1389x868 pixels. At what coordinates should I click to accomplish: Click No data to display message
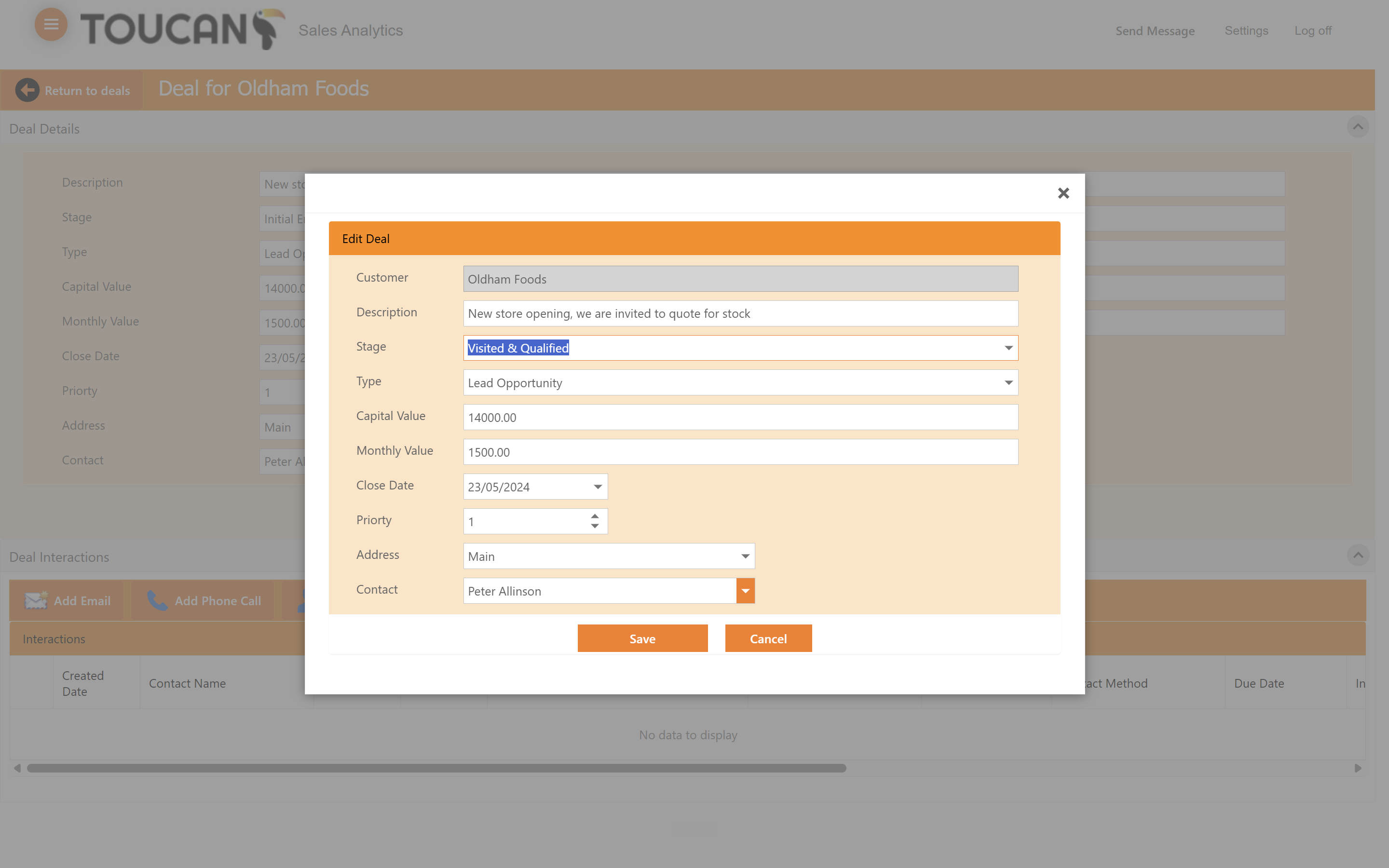tap(688, 735)
